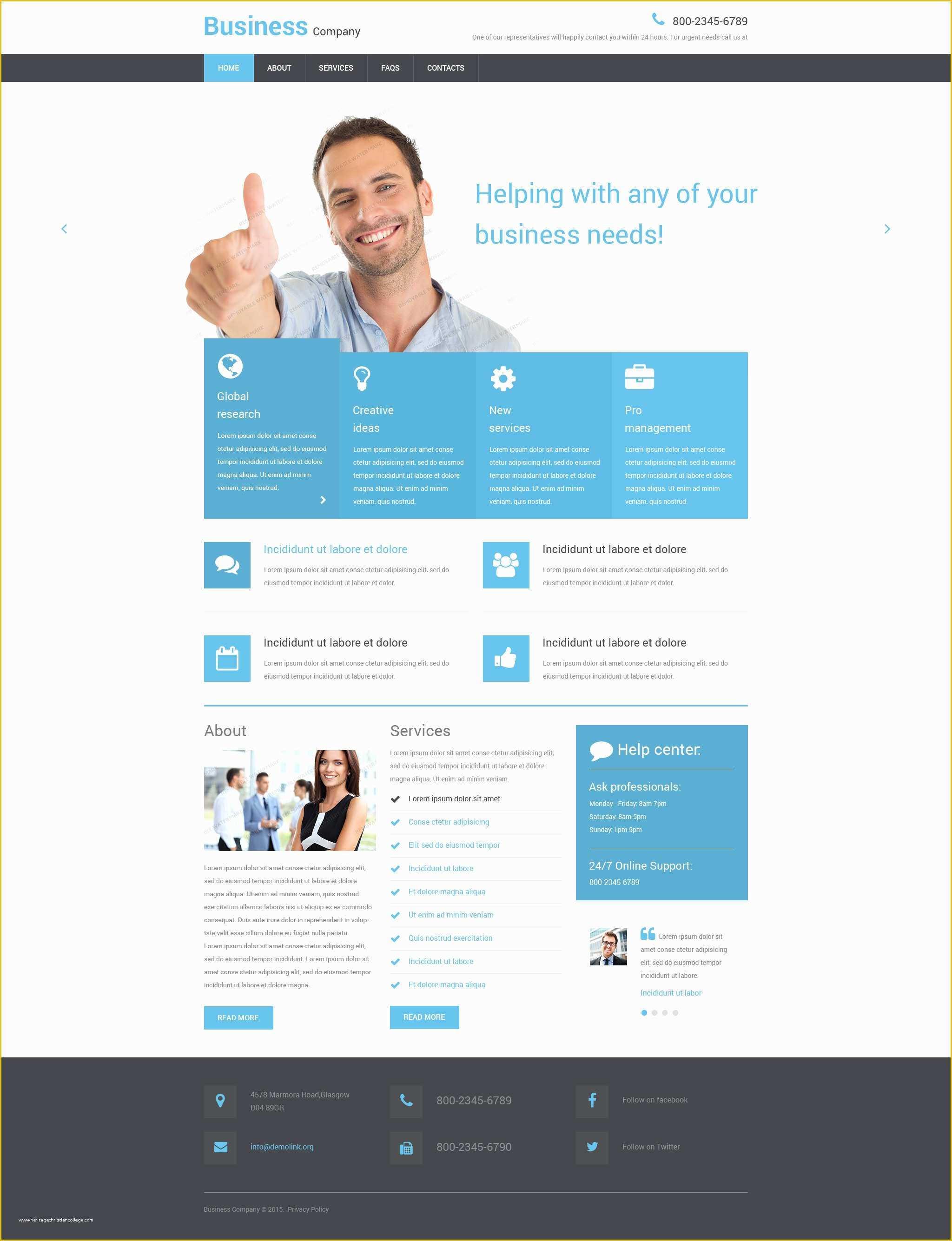Navigate to the ABOUT menu tab

(277, 68)
